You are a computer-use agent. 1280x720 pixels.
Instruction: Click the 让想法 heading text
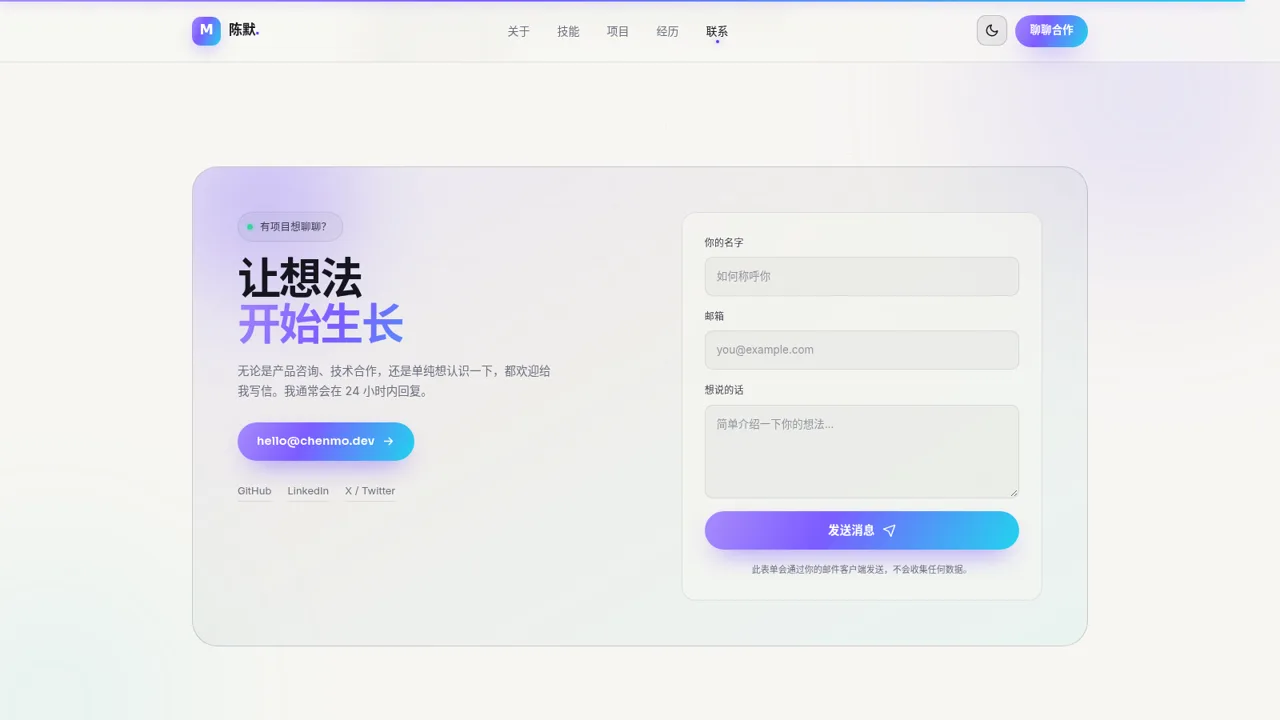click(300, 277)
